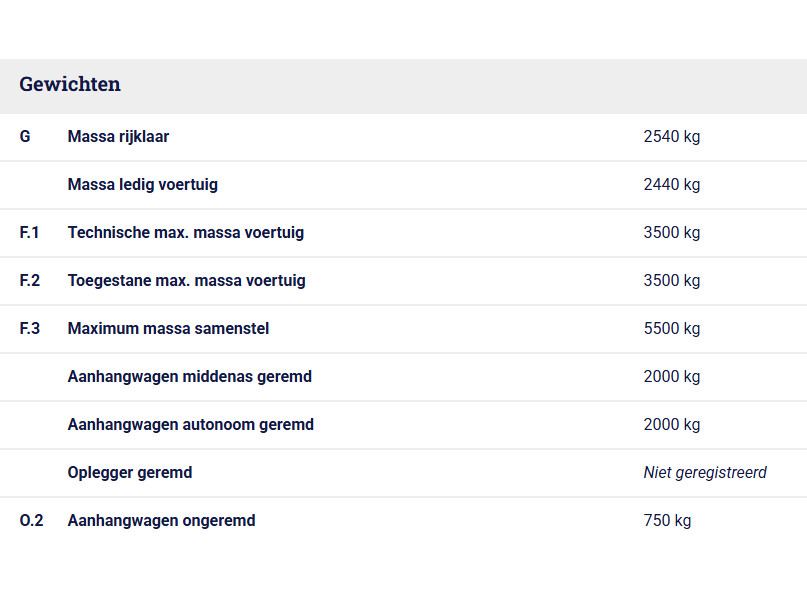The height and width of the screenshot is (605, 807).
Task: Click the Massa rijklaar label
Action: click(x=118, y=137)
